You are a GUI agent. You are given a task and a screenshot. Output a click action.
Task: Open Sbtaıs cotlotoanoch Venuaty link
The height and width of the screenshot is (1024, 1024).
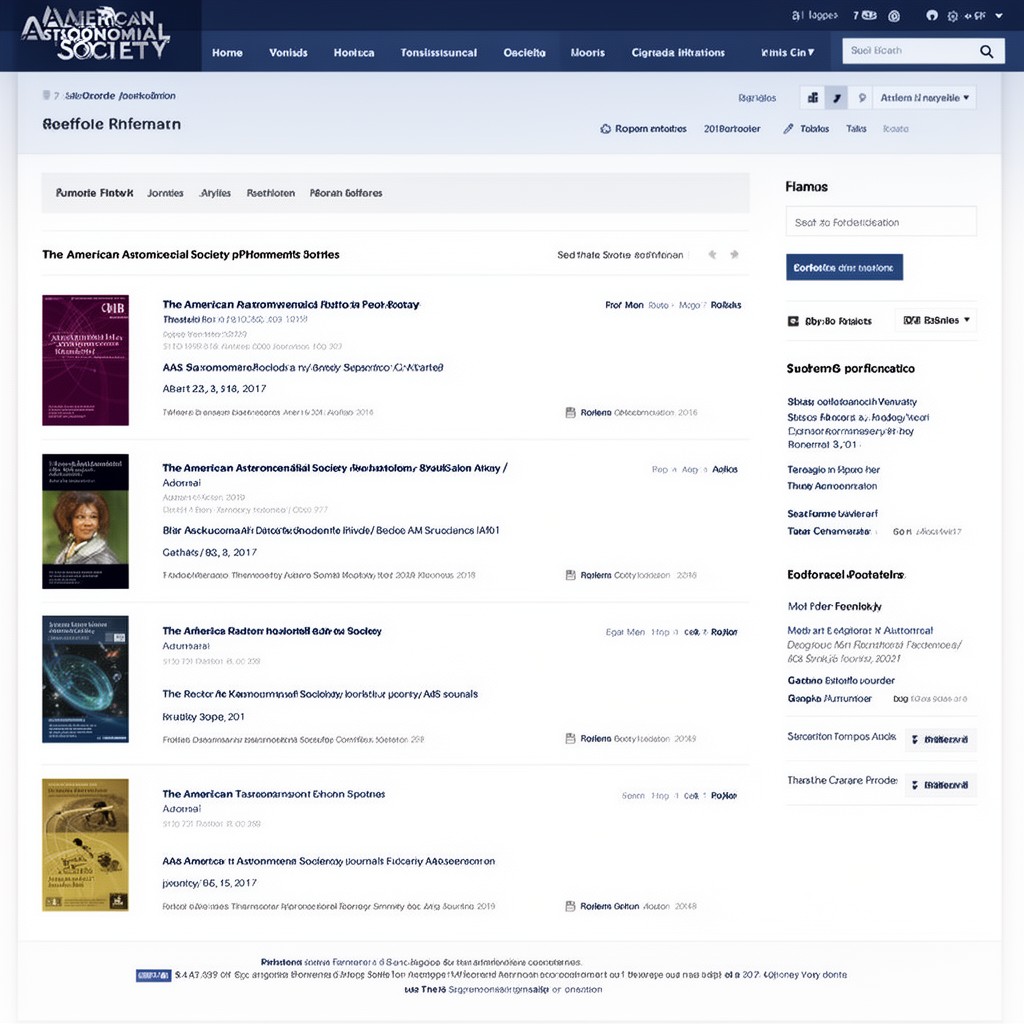coord(852,402)
